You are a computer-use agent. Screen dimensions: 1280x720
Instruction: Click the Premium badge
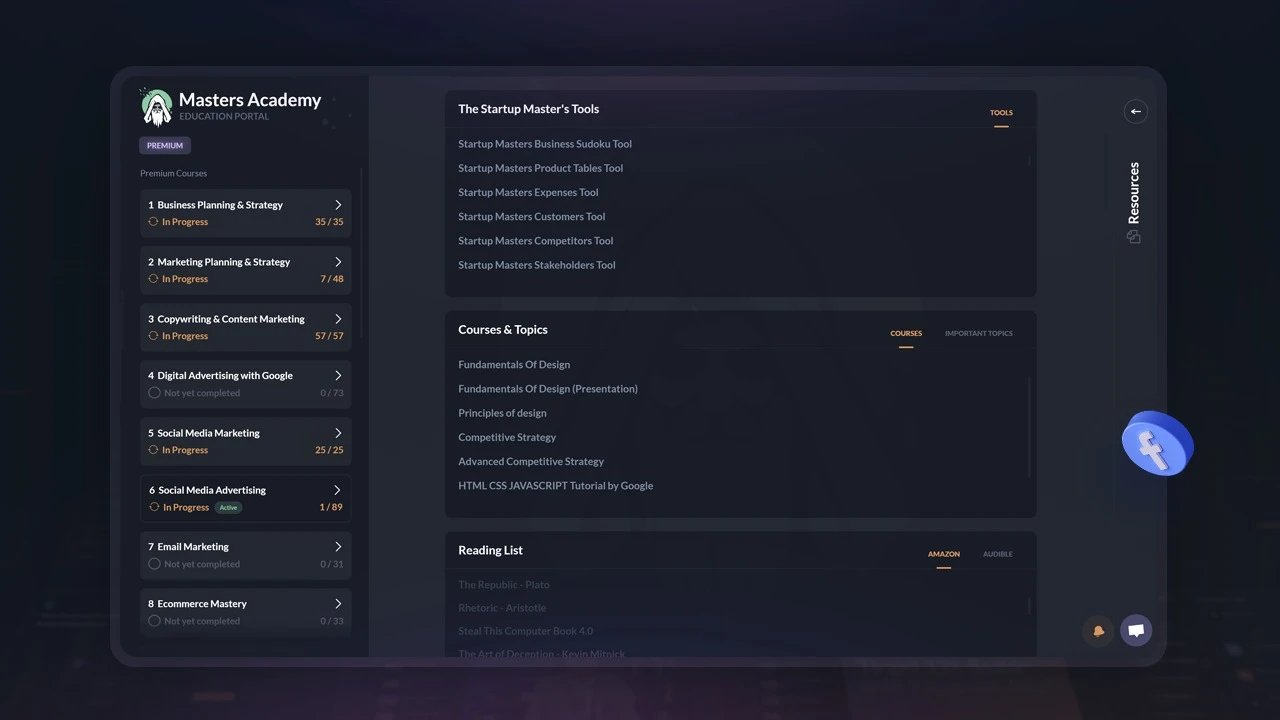(x=165, y=146)
